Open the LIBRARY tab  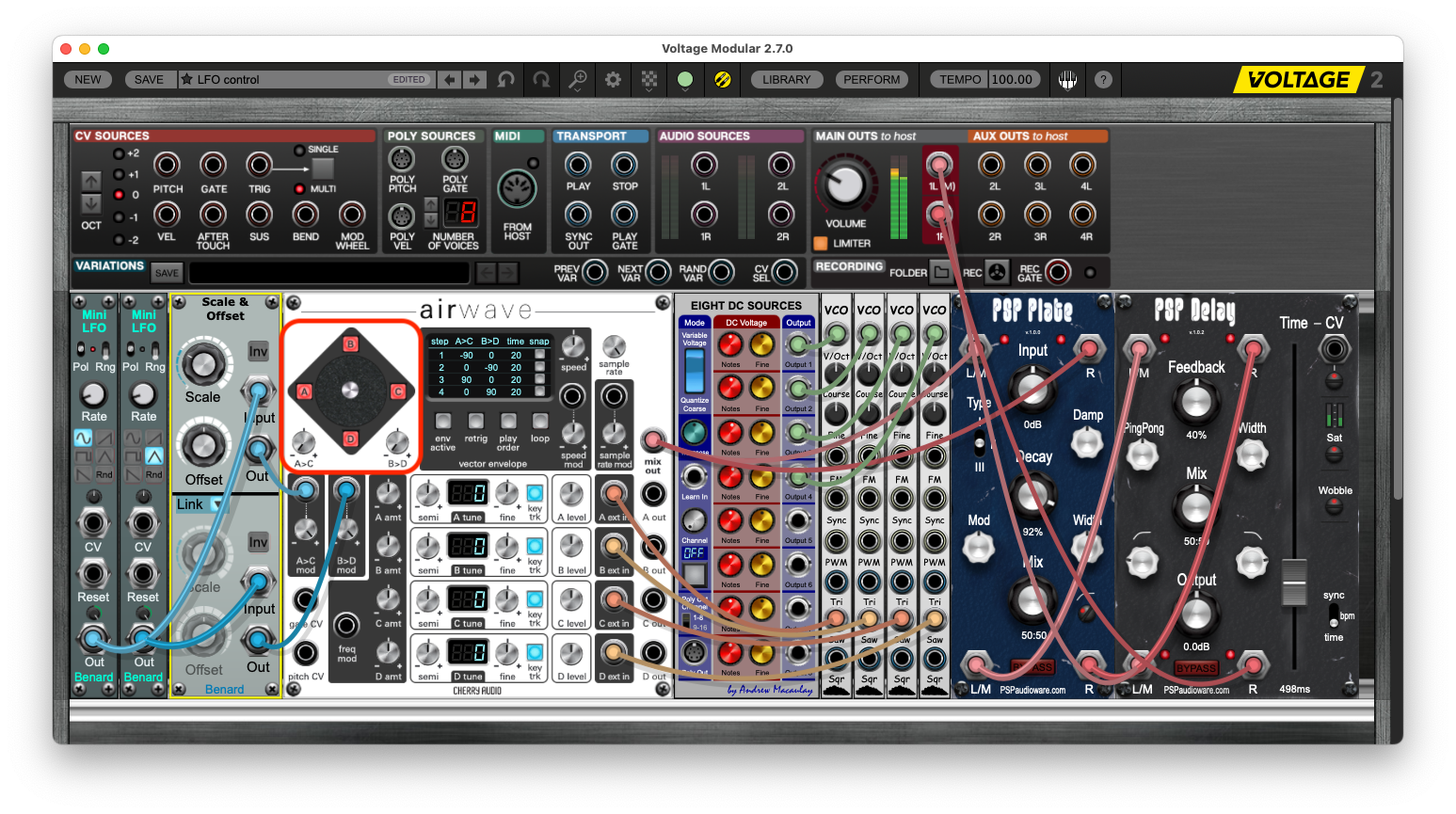[787, 80]
